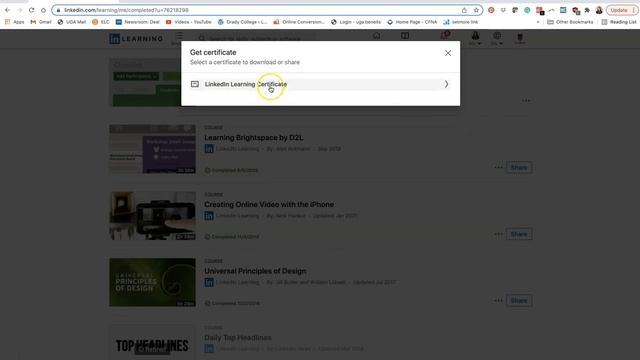640x360 pixels.
Task: Share Universal Principles of Design course
Action: click(x=519, y=300)
